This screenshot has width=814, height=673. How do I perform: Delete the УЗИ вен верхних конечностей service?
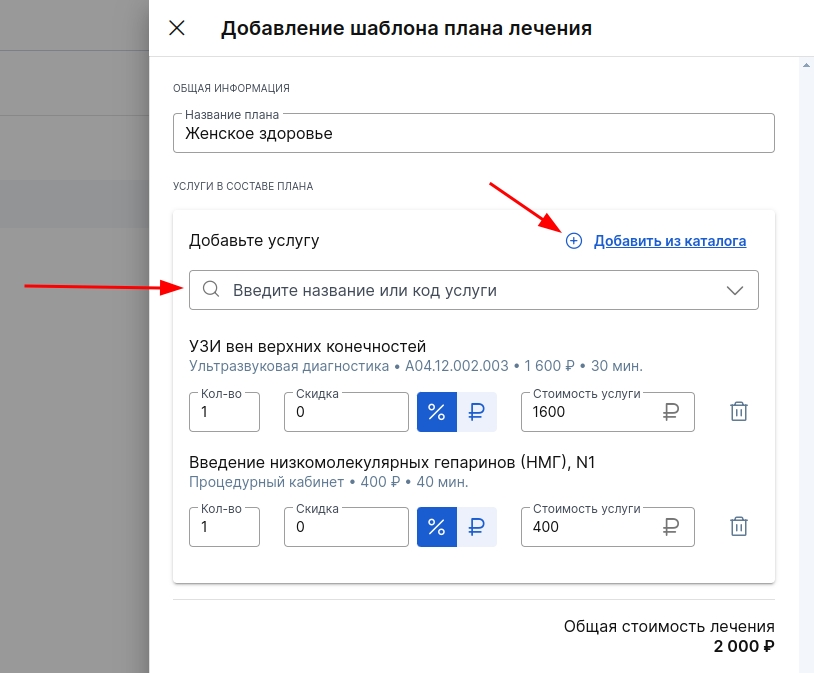coord(739,412)
